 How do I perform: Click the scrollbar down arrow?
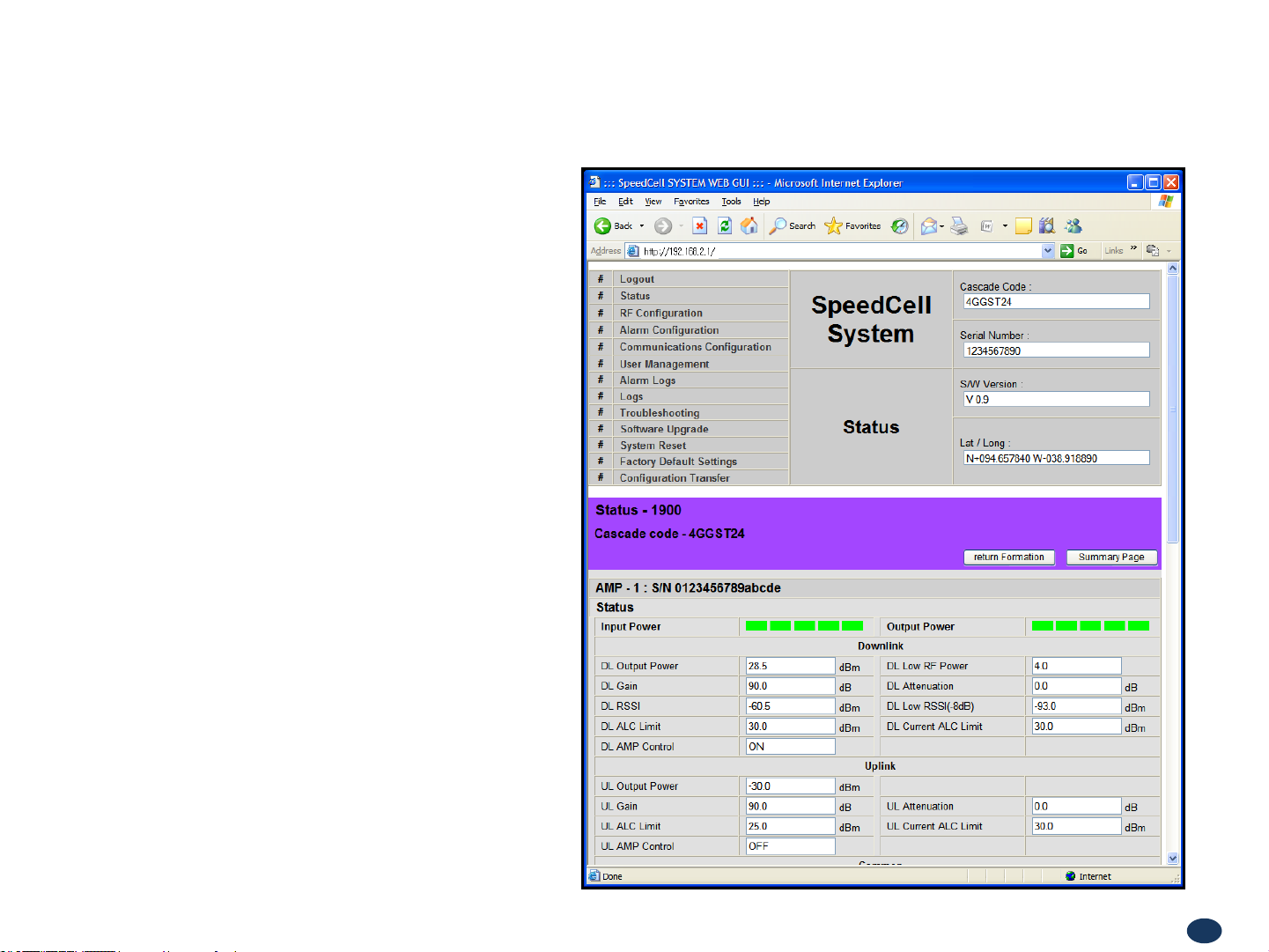point(1172,858)
